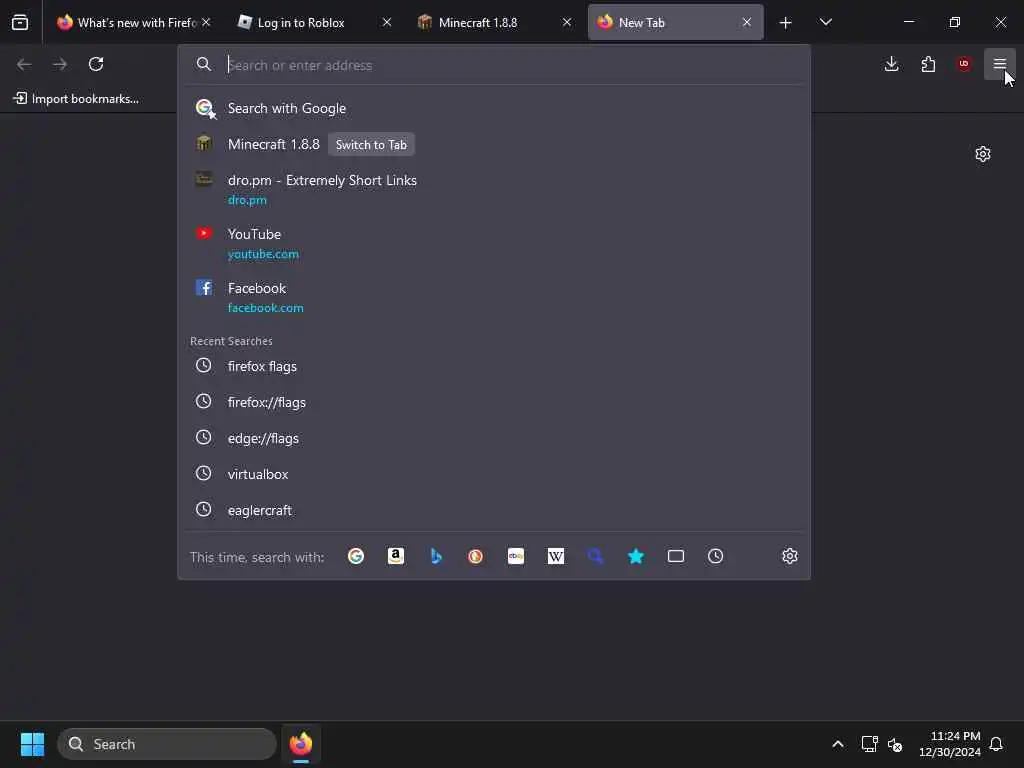
Task: Search this time with Amazon icon
Action: pos(396,556)
